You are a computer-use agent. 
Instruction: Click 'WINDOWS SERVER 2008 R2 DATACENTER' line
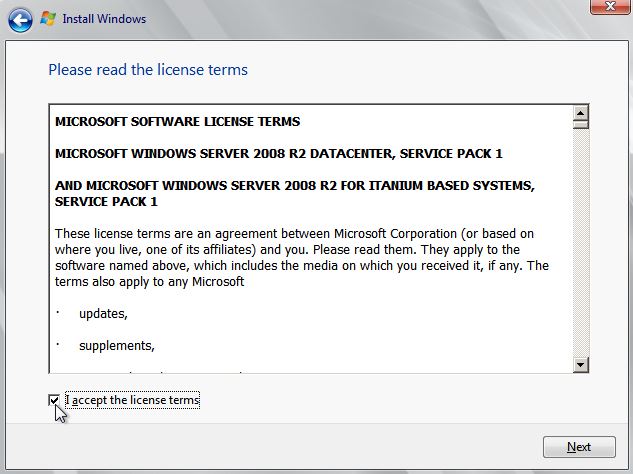point(279,154)
